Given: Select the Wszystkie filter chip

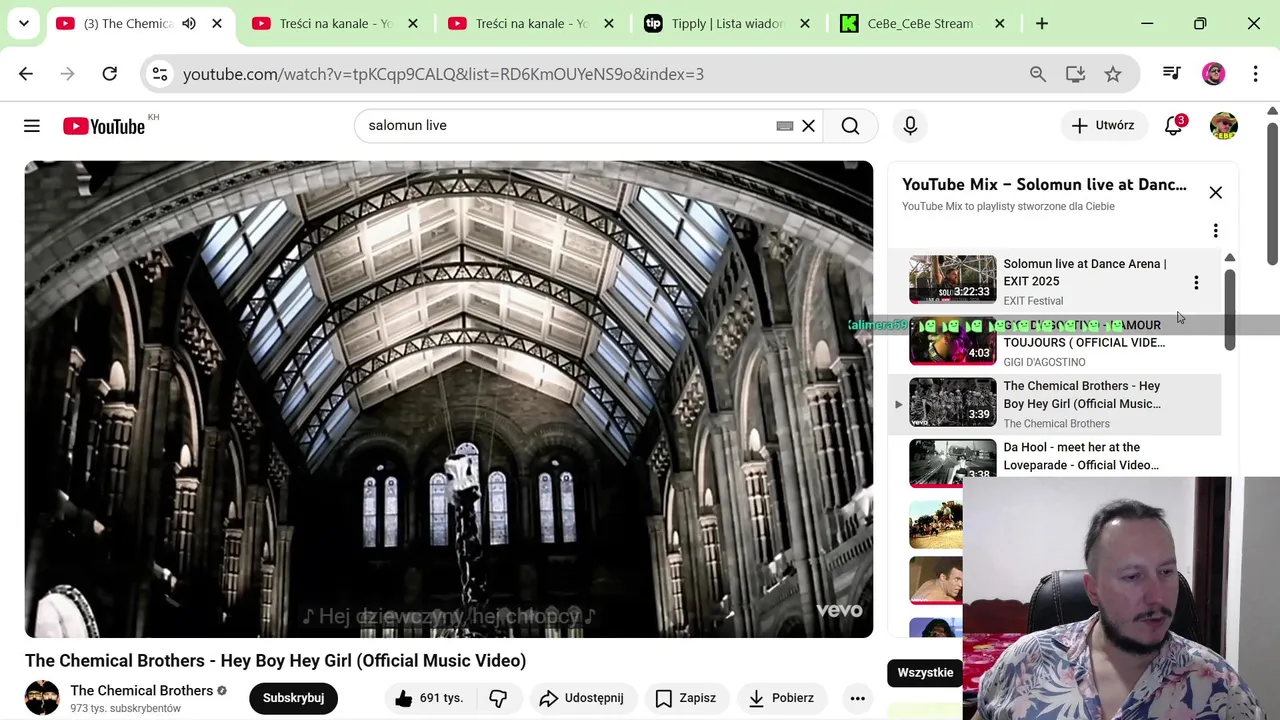Looking at the screenshot, I should [x=925, y=672].
